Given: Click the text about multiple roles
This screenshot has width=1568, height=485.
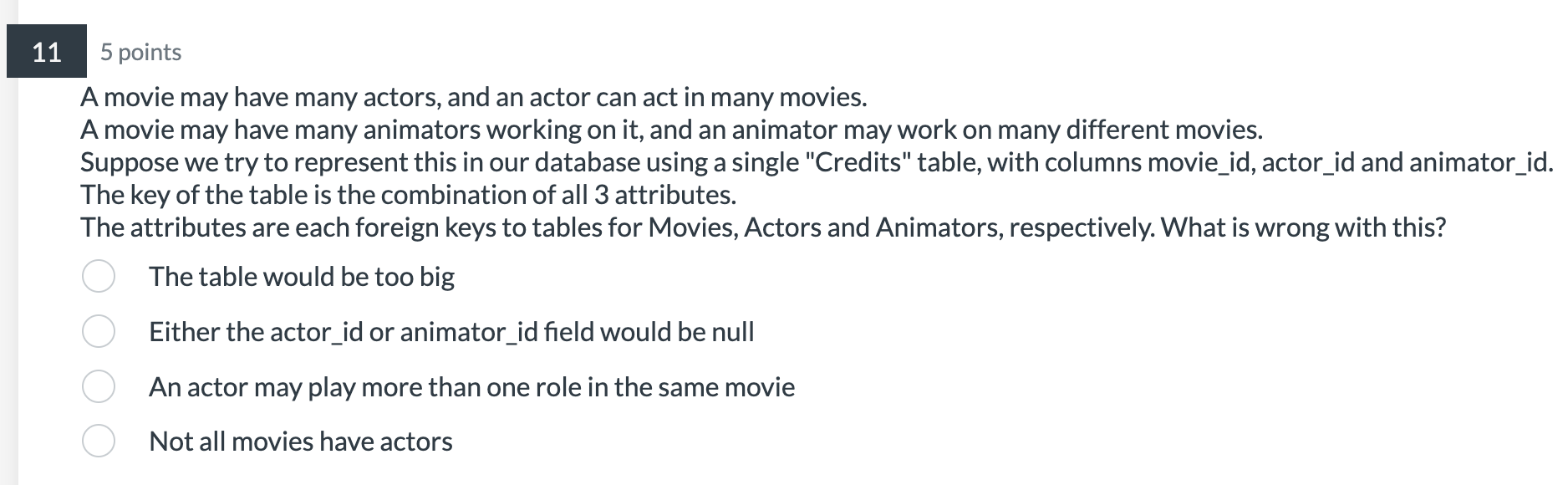Looking at the screenshot, I should [x=471, y=386].
